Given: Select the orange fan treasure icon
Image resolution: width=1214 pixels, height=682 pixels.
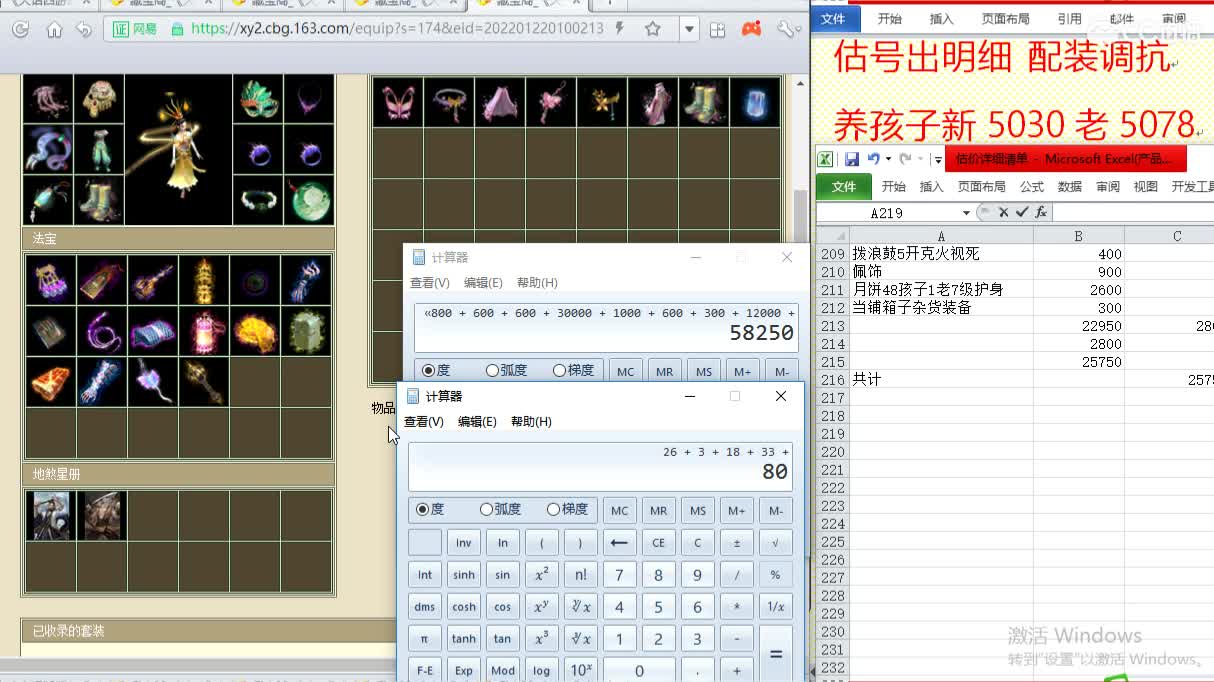Looking at the screenshot, I should (x=49, y=381).
